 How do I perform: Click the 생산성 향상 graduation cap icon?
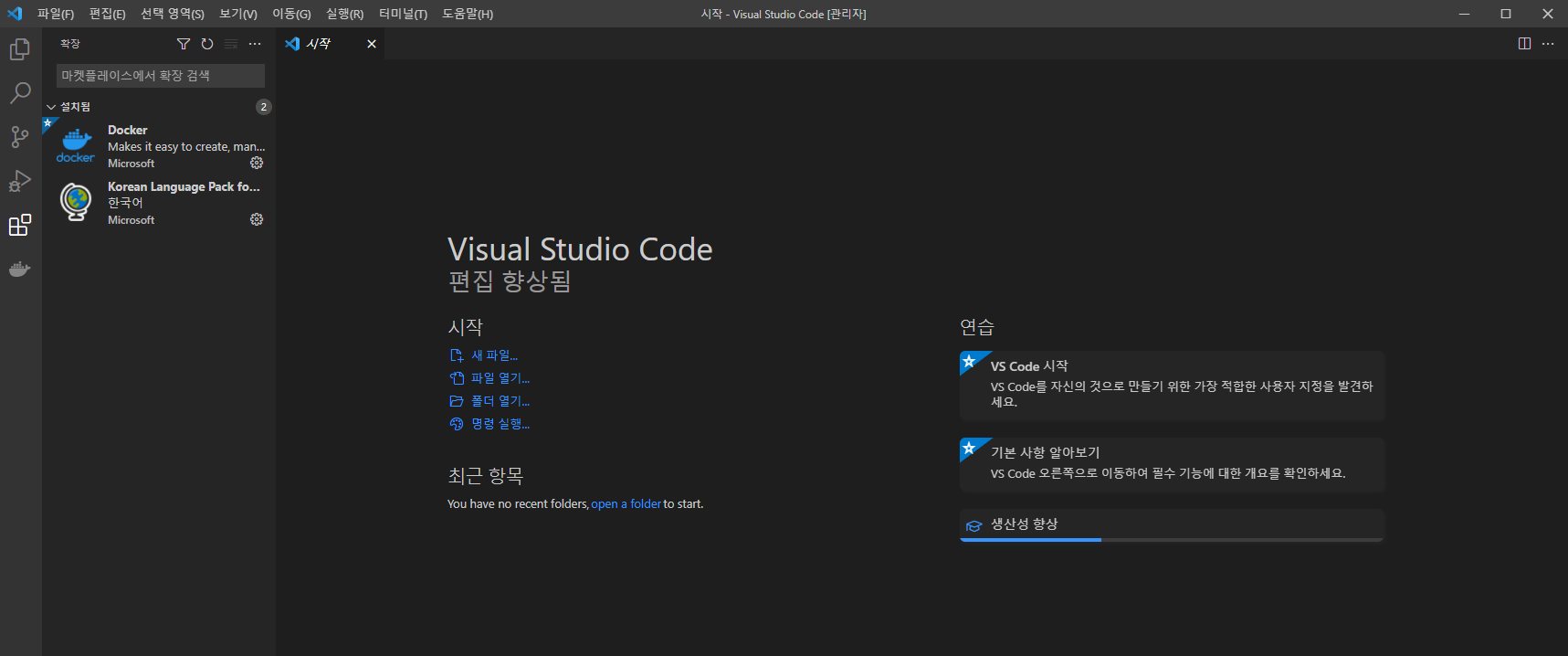coord(974,525)
